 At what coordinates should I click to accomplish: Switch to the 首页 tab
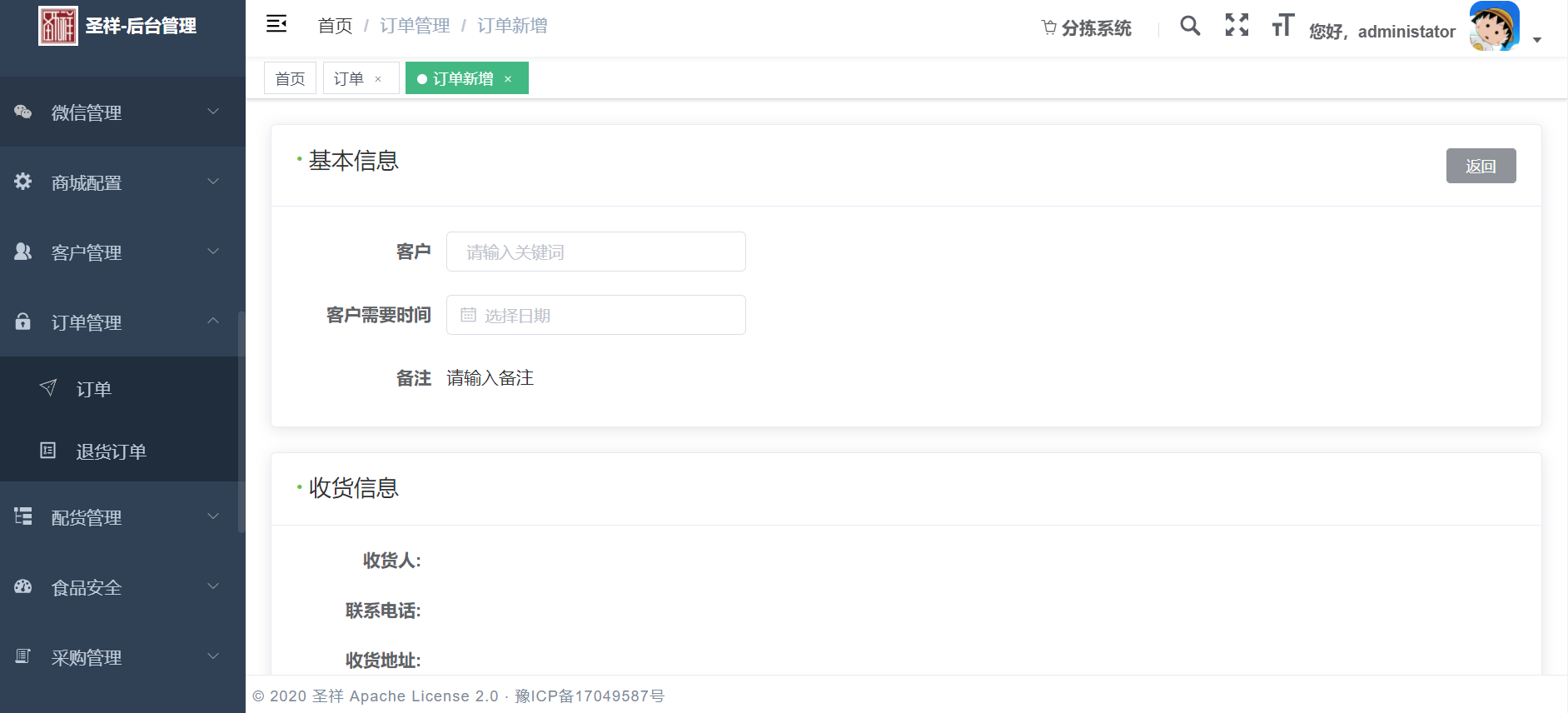click(290, 78)
